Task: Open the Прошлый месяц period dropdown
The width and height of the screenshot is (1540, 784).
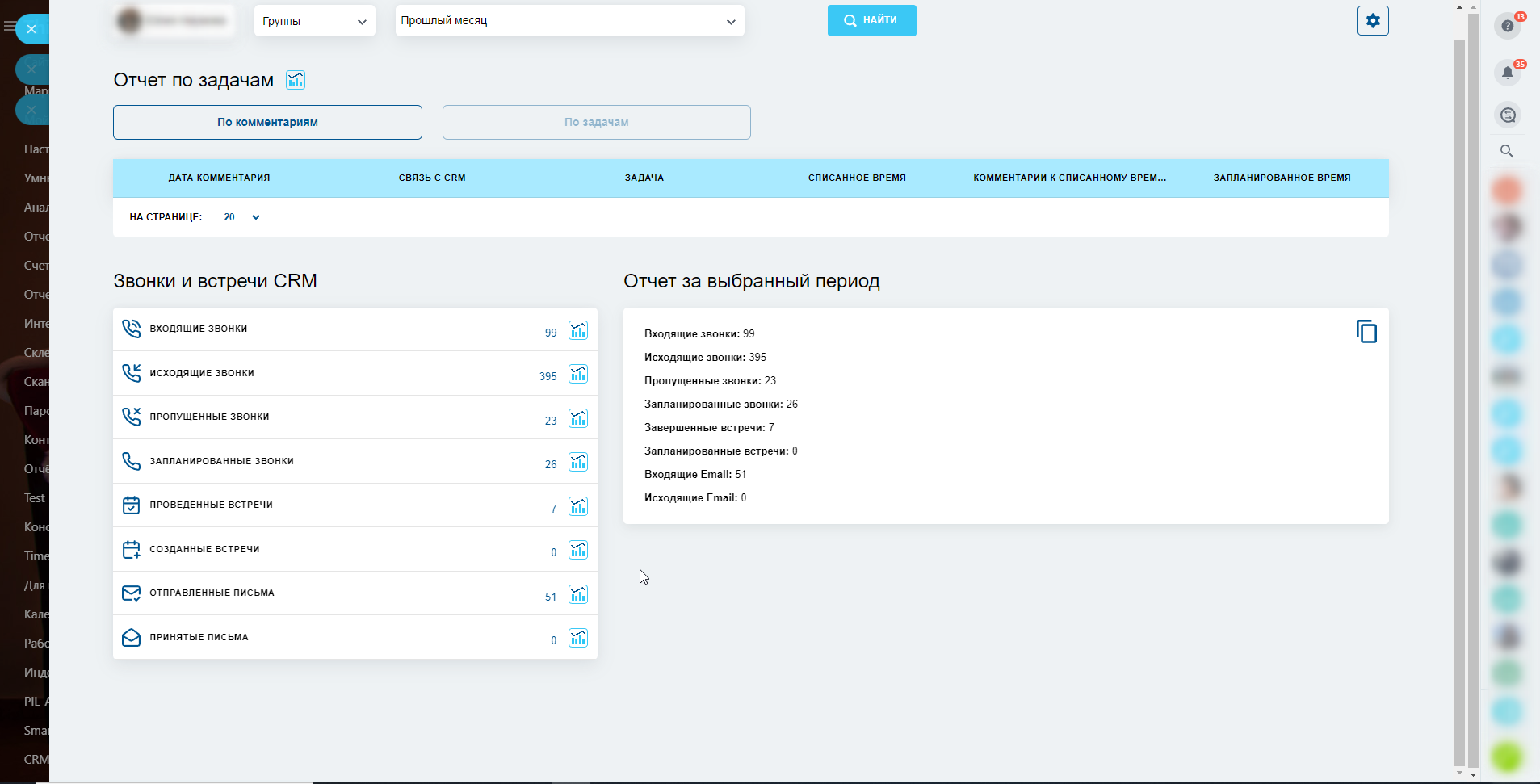Action: [569, 21]
